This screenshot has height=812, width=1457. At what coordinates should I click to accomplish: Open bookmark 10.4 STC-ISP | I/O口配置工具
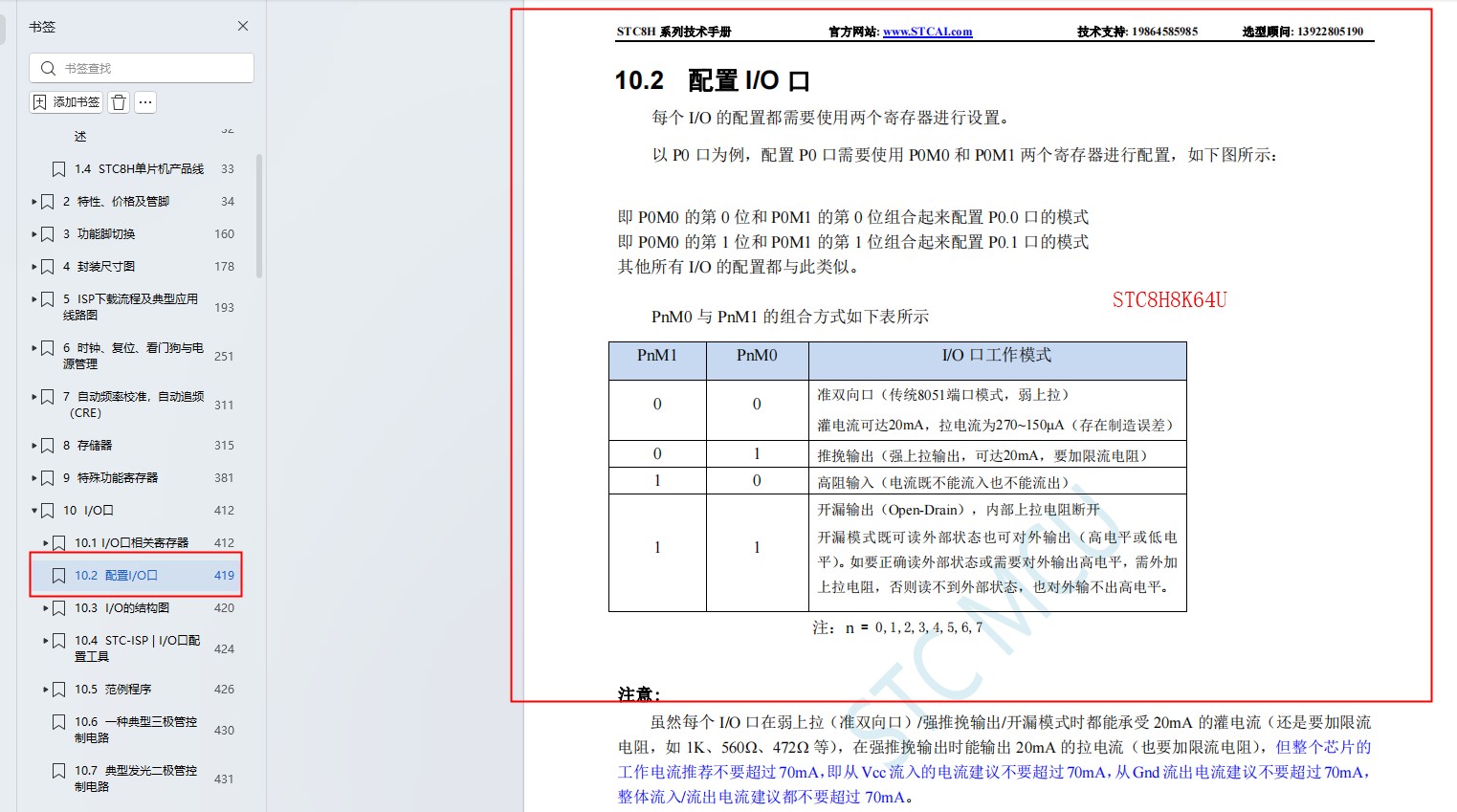pyautogui.click(x=137, y=648)
